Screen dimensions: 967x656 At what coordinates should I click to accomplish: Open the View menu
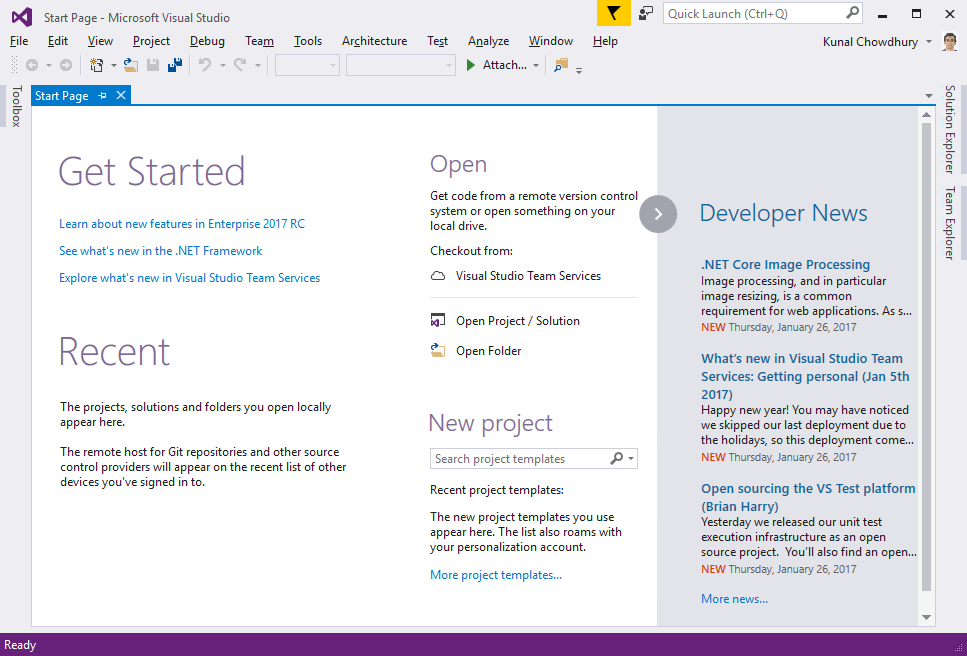point(100,41)
